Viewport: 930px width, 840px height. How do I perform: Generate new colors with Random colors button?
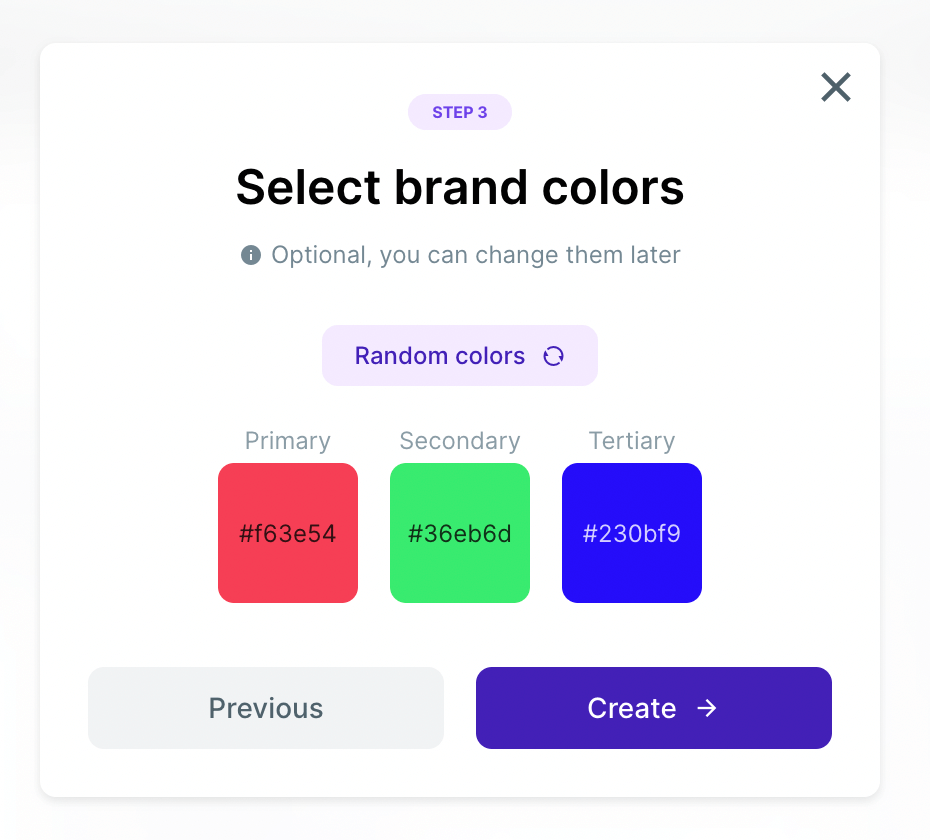pos(459,355)
